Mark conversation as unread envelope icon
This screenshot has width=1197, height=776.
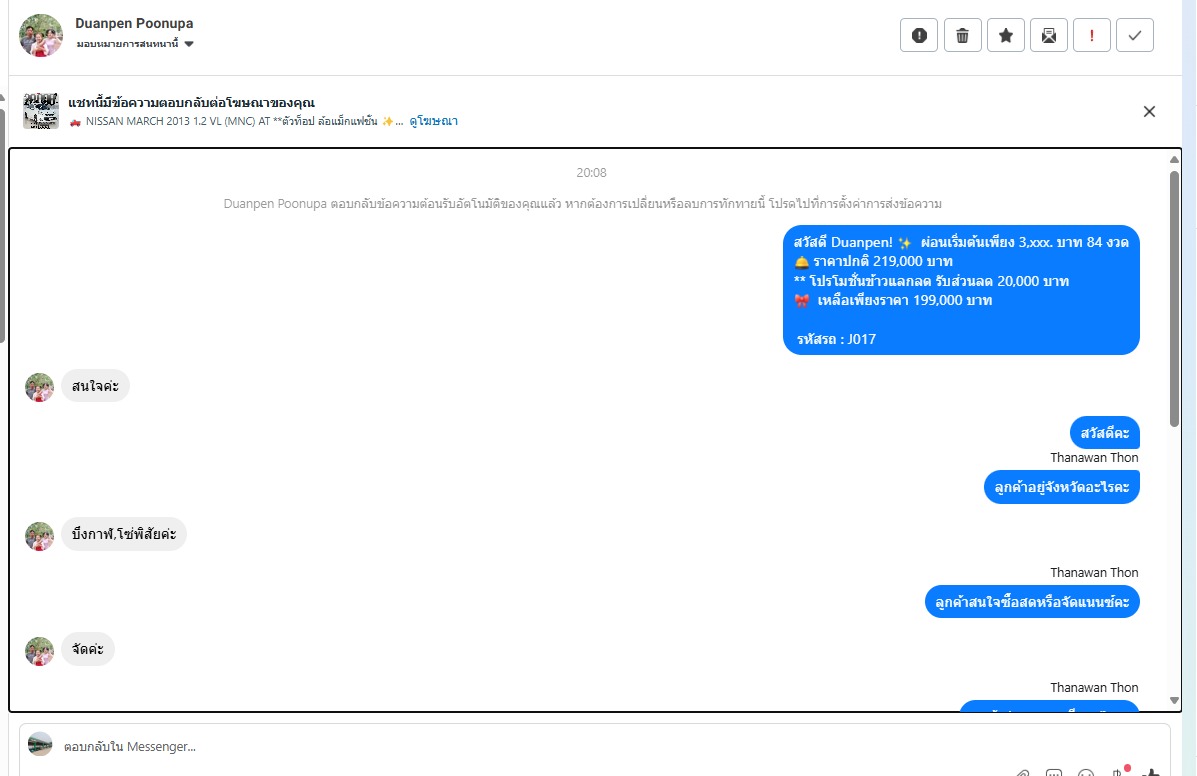[x=1048, y=35]
